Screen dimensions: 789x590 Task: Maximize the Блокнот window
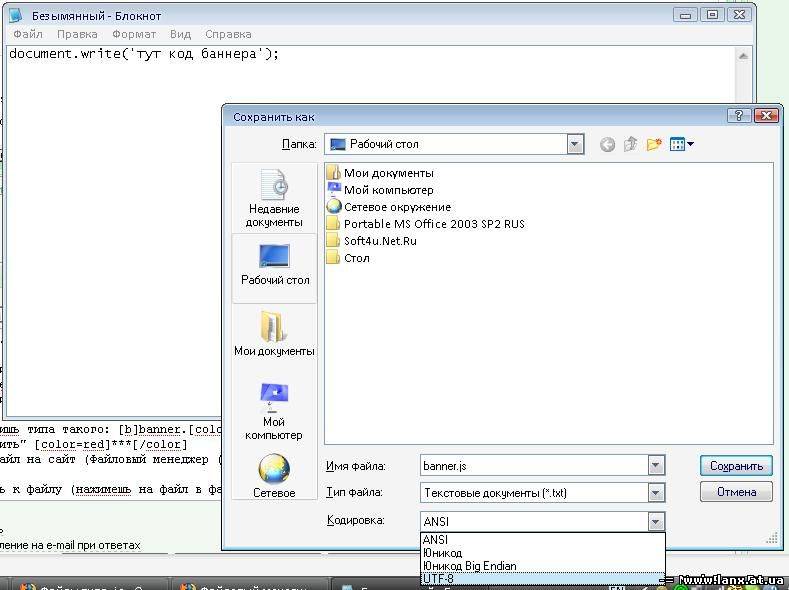pos(712,15)
